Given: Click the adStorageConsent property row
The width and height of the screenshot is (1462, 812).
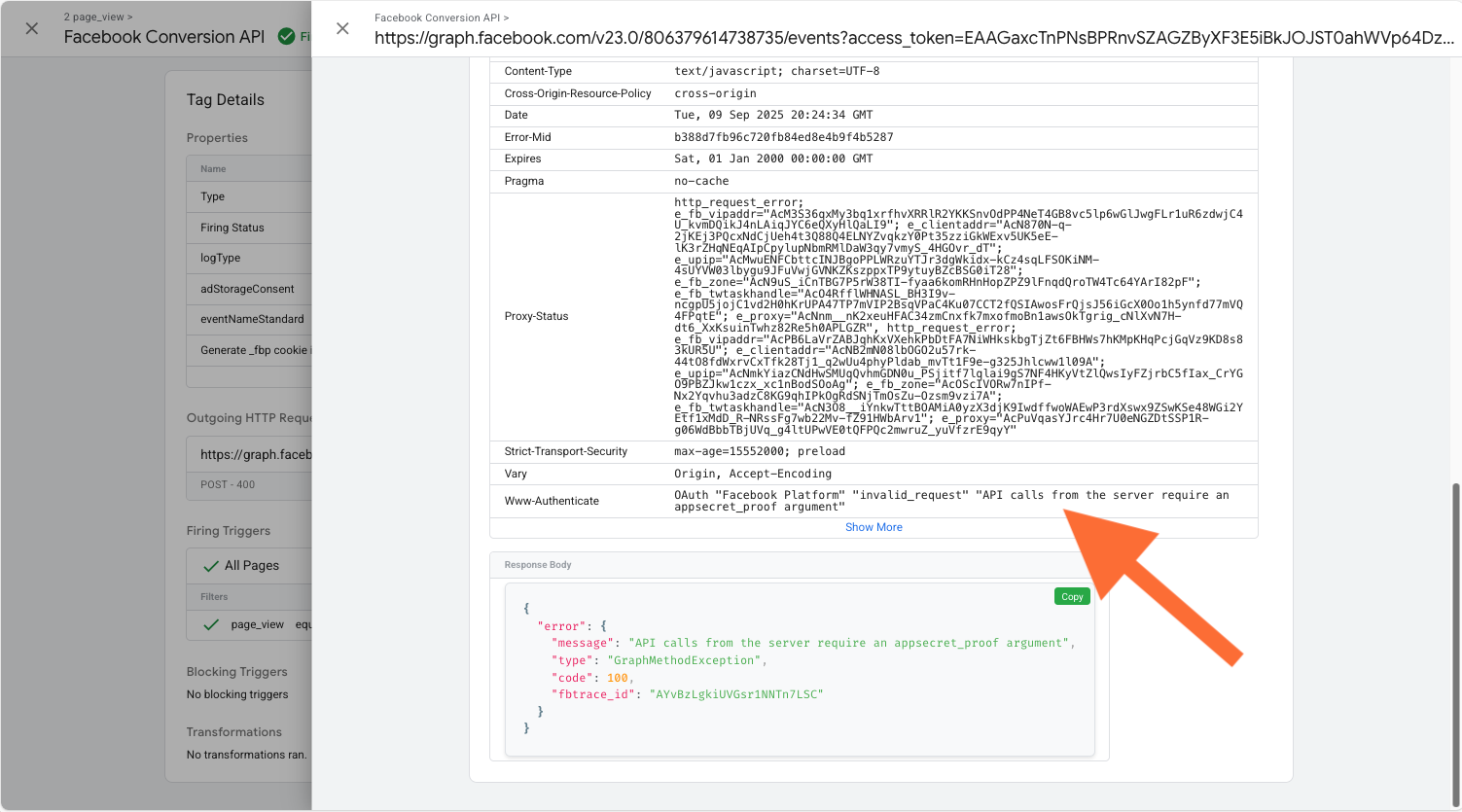Looking at the screenshot, I should (249, 289).
